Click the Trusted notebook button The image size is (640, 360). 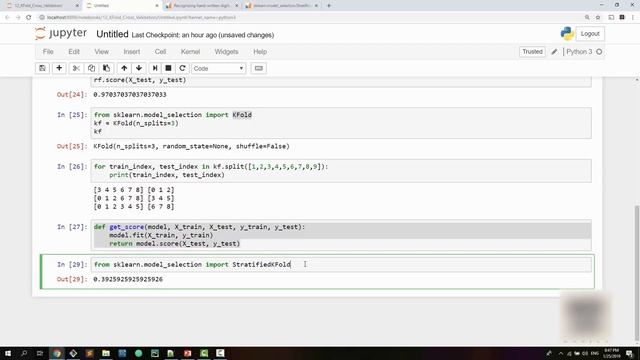click(x=532, y=52)
